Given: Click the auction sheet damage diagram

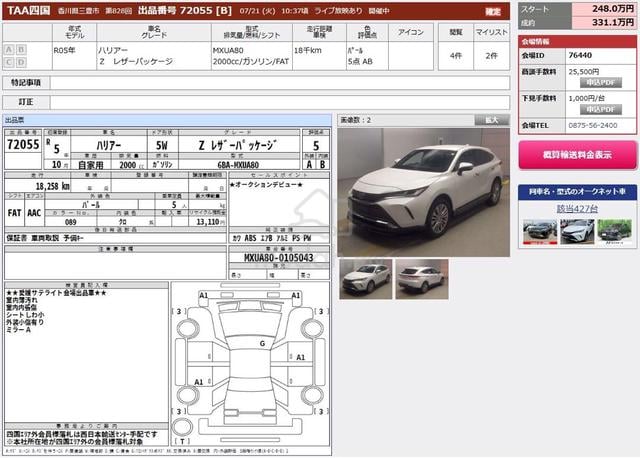Looking at the screenshot, I should point(250,364).
